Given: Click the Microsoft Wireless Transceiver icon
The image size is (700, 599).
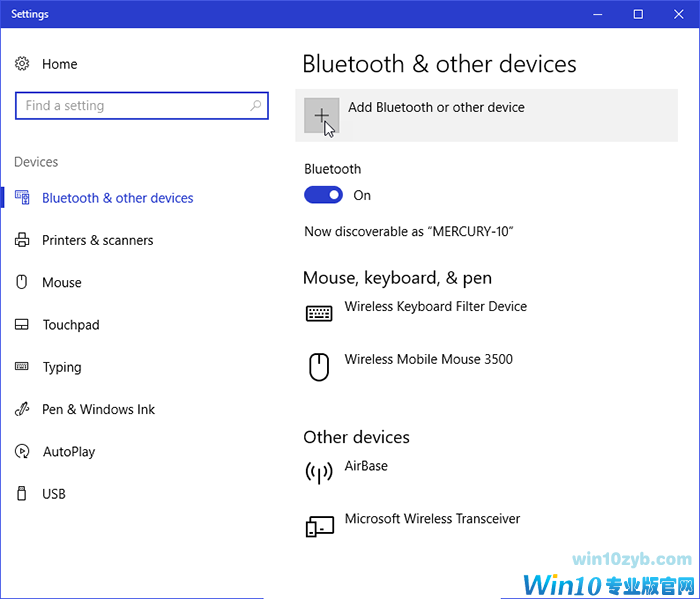Looking at the screenshot, I should click(319, 526).
